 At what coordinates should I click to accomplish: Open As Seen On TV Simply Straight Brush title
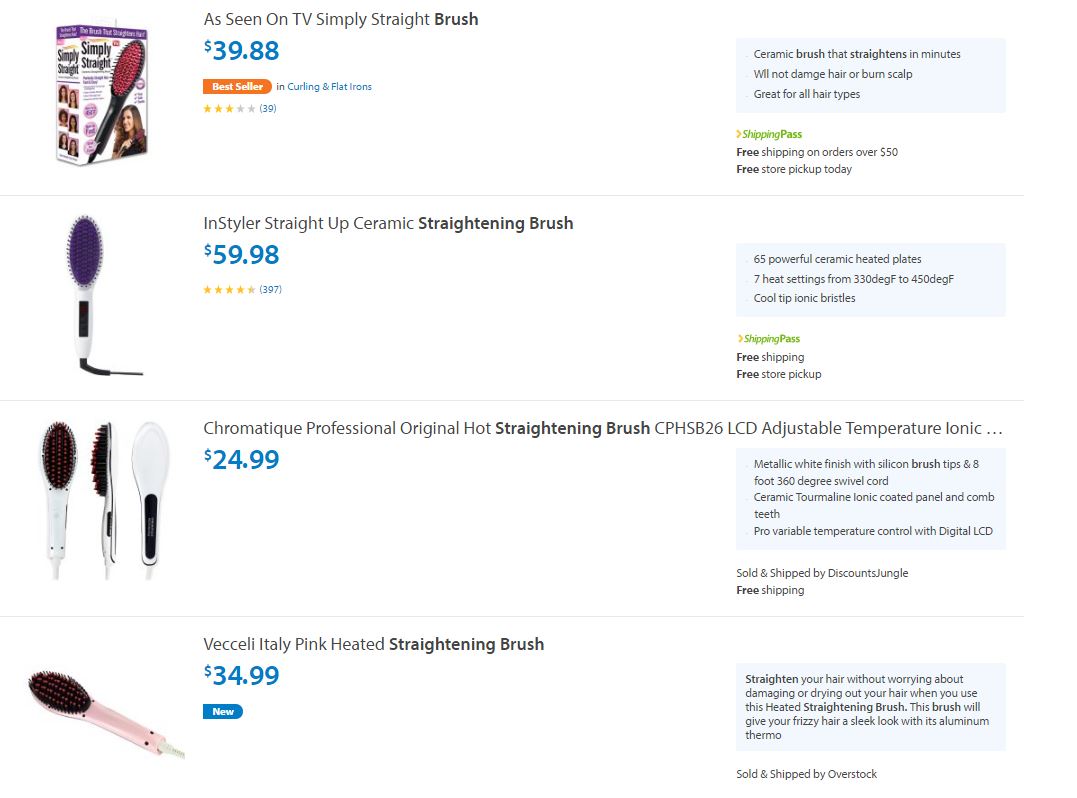click(341, 19)
